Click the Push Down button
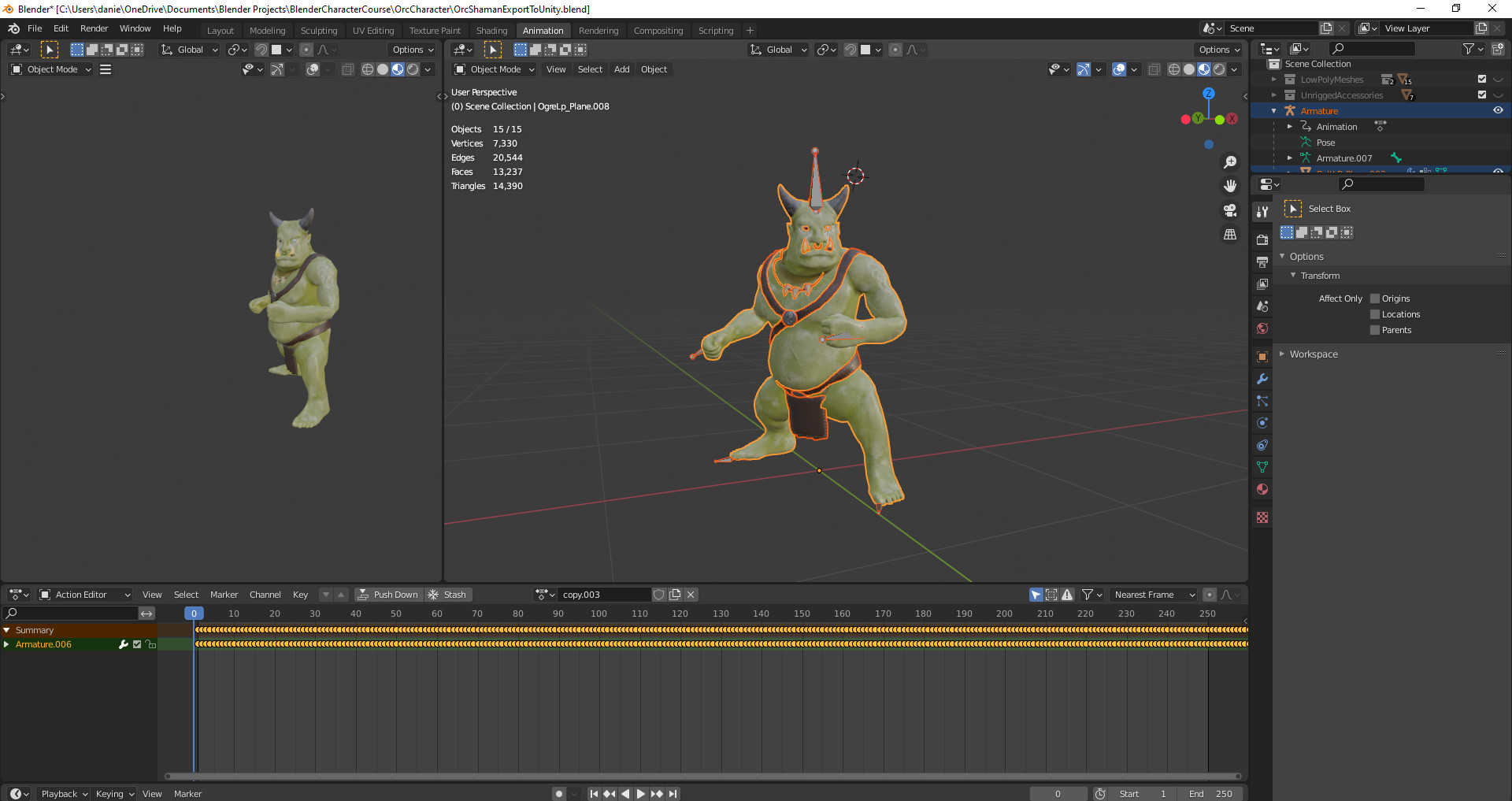This screenshot has height=801, width=1512. (387, 595)
